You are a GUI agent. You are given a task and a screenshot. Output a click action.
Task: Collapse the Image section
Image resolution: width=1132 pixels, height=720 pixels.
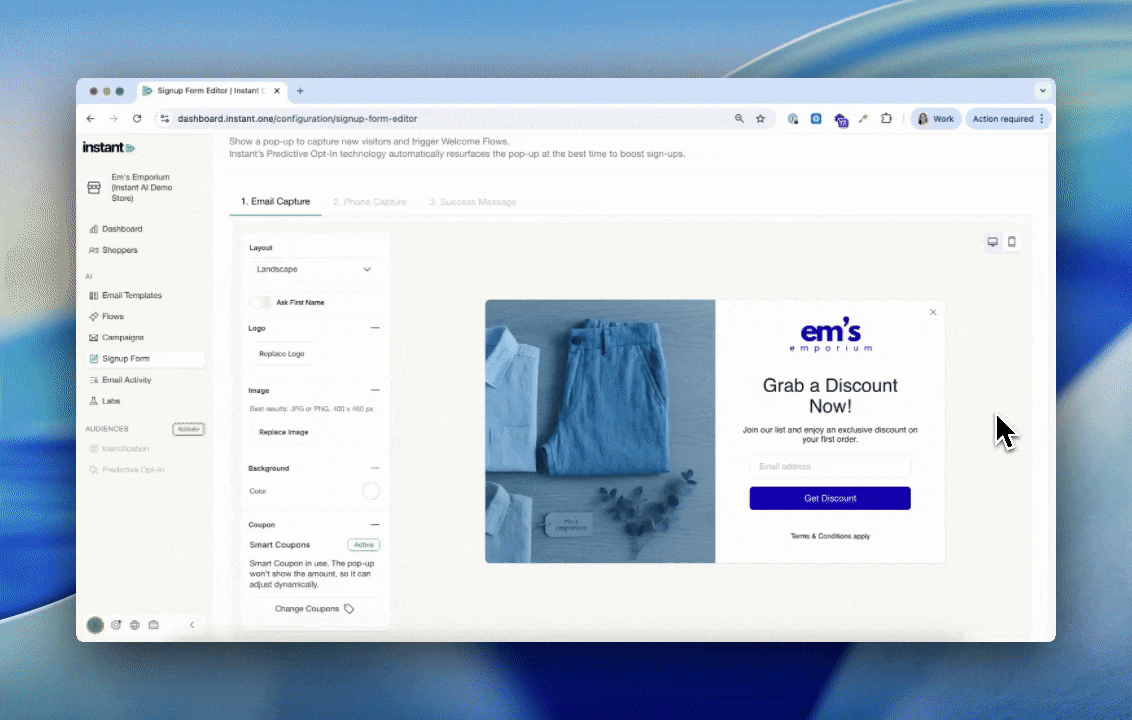[x=375, y=390]
